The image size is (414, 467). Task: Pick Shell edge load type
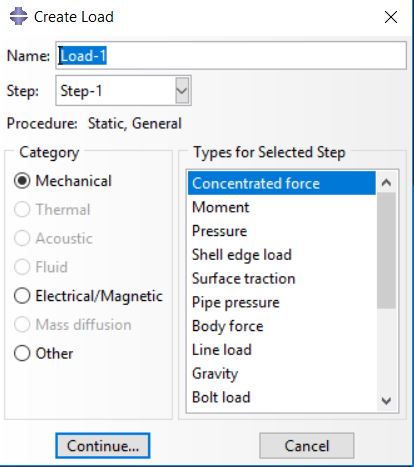(282, 255)
